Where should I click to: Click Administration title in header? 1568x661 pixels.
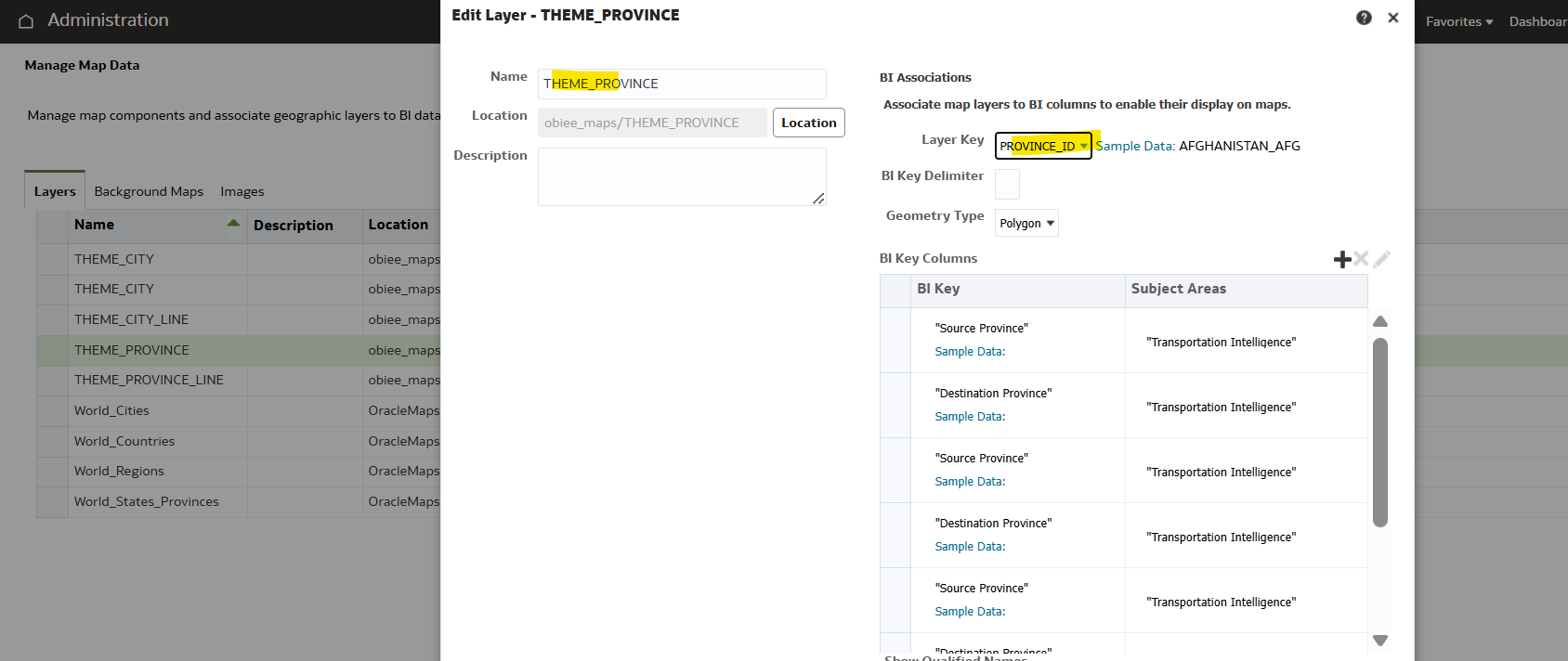(x=108, y=20)
